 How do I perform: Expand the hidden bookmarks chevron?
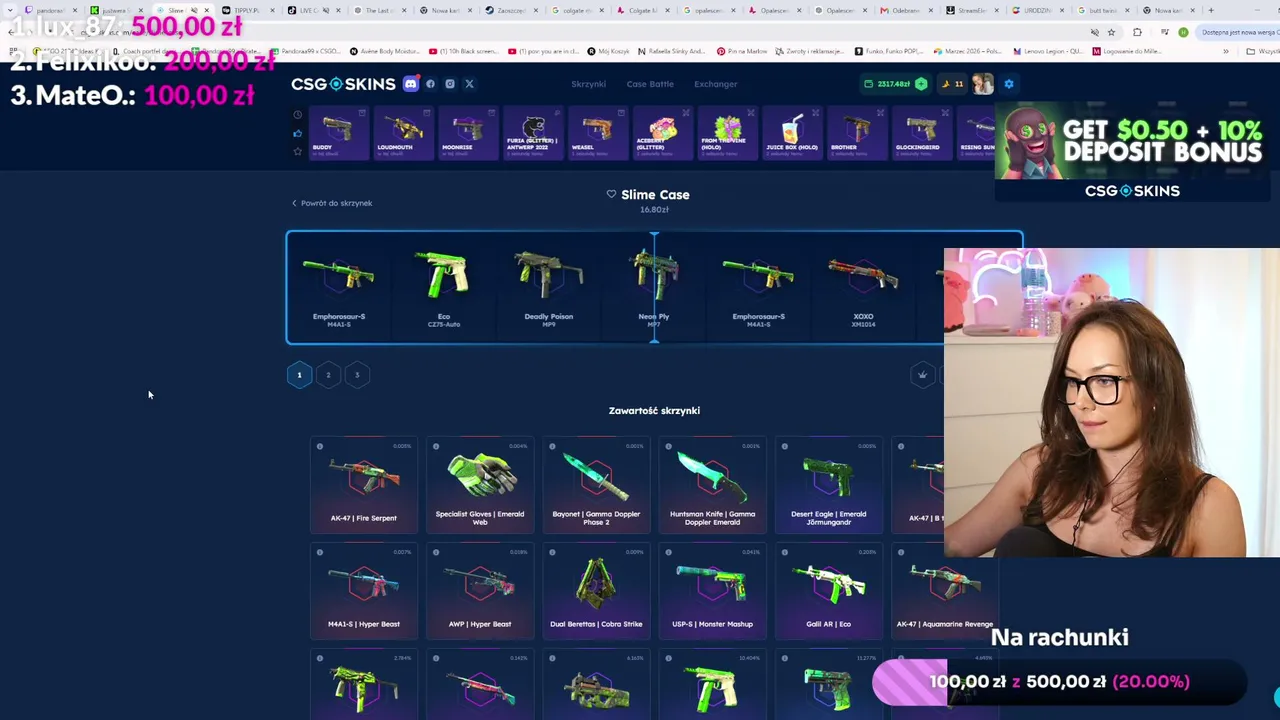(1226, 51)
